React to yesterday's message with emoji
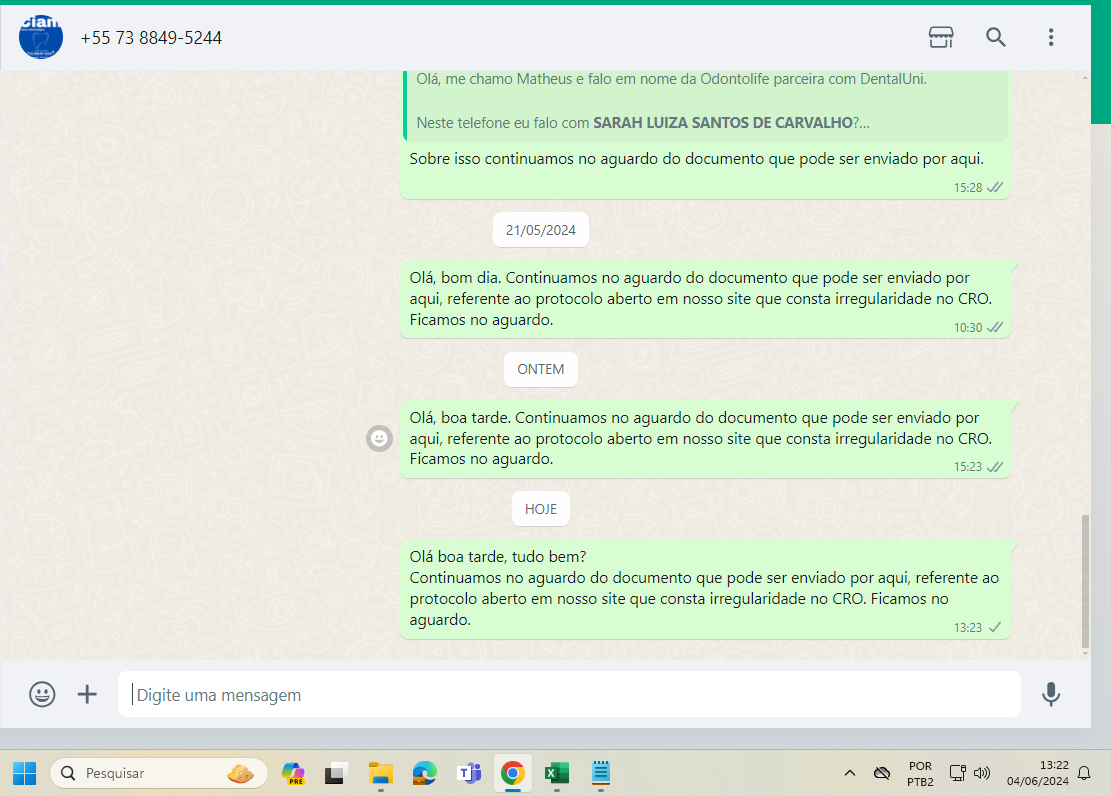Image resolution: width=1111 pixels, height=796 pixels. (379, 438)
